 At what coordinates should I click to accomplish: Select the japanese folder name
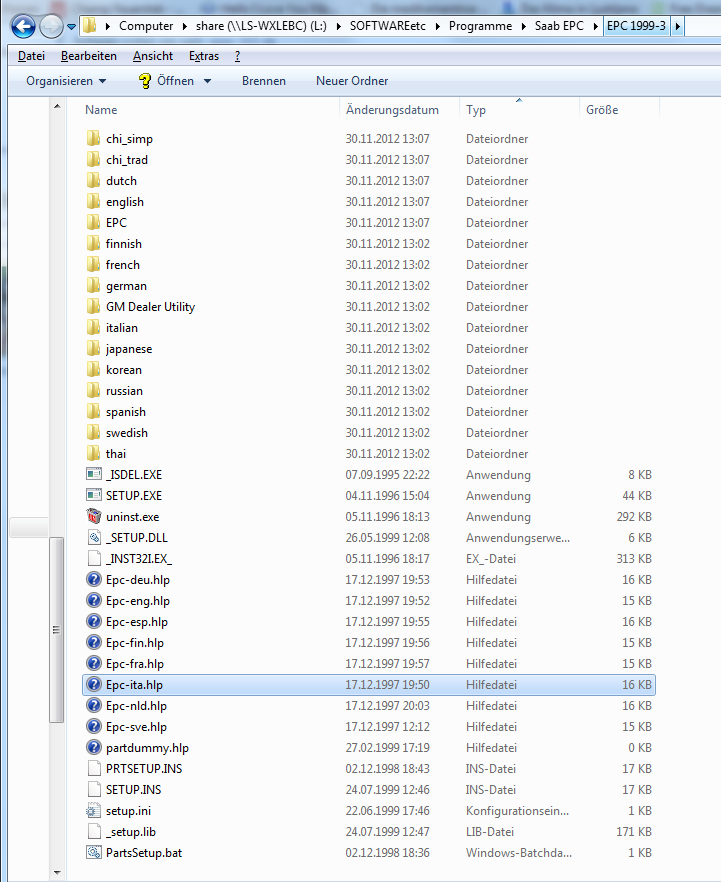(129, 349)
